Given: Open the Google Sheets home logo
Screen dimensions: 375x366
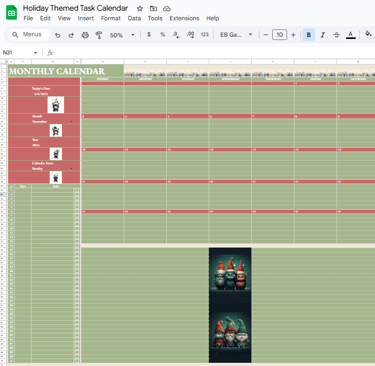Looking at the screenshot, I should tap(12, 13).
